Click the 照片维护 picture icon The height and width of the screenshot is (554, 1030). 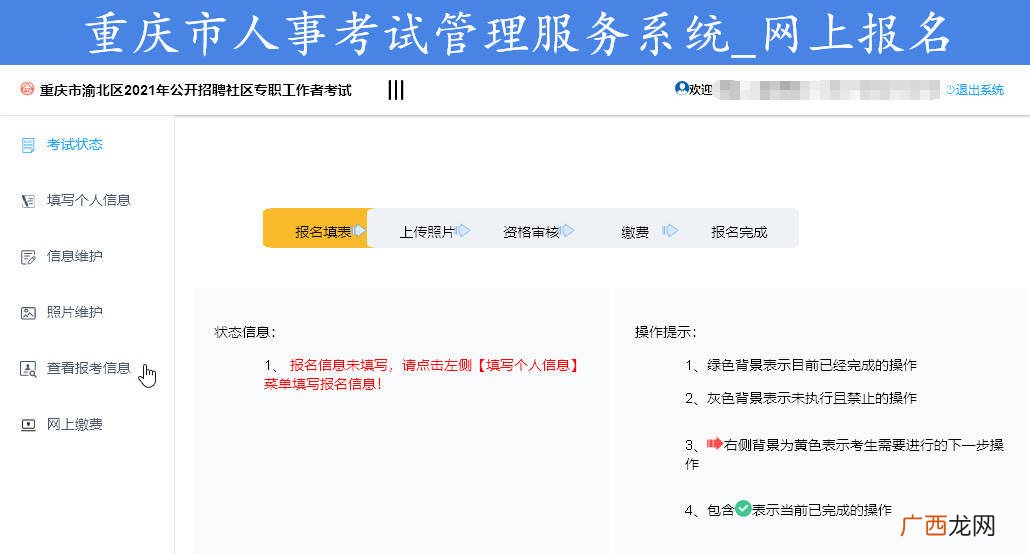point(28,313)
